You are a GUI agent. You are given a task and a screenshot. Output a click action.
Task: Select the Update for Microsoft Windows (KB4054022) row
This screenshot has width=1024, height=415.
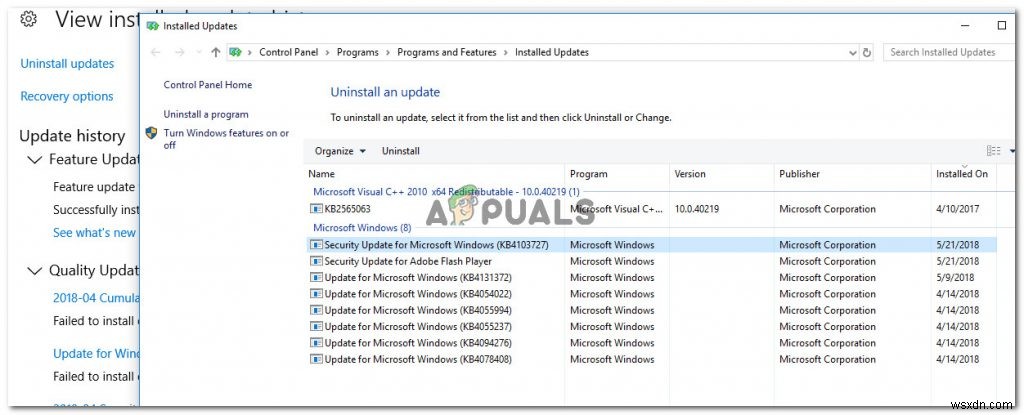tap(650, 294)
